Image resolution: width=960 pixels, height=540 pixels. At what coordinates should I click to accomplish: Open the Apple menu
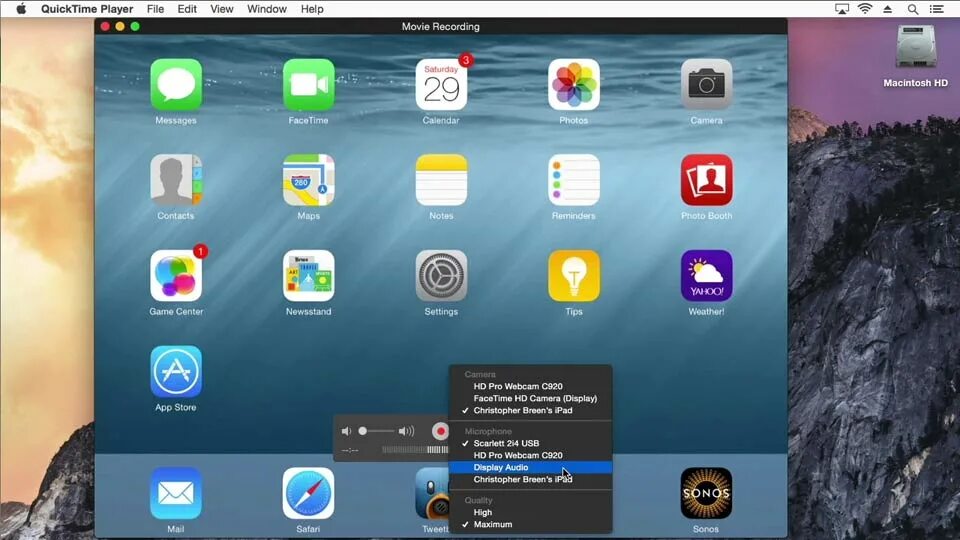click(x=21, y=9)
